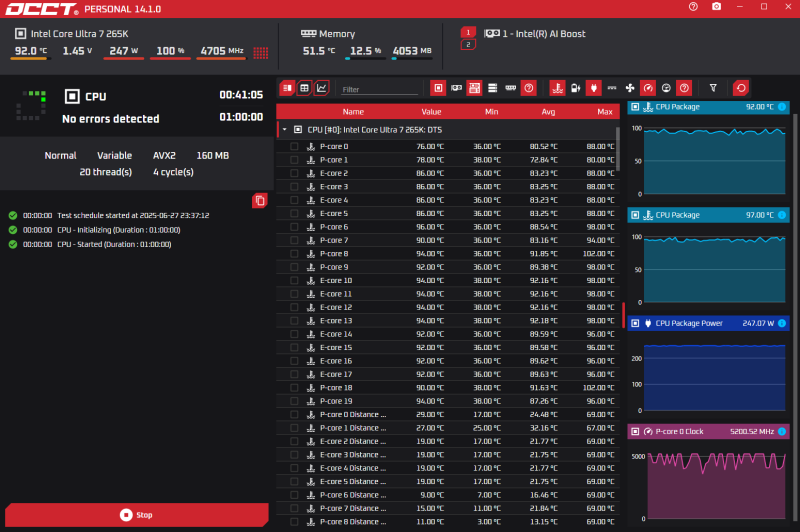Click the funnel filter icon

pos(713,88)
